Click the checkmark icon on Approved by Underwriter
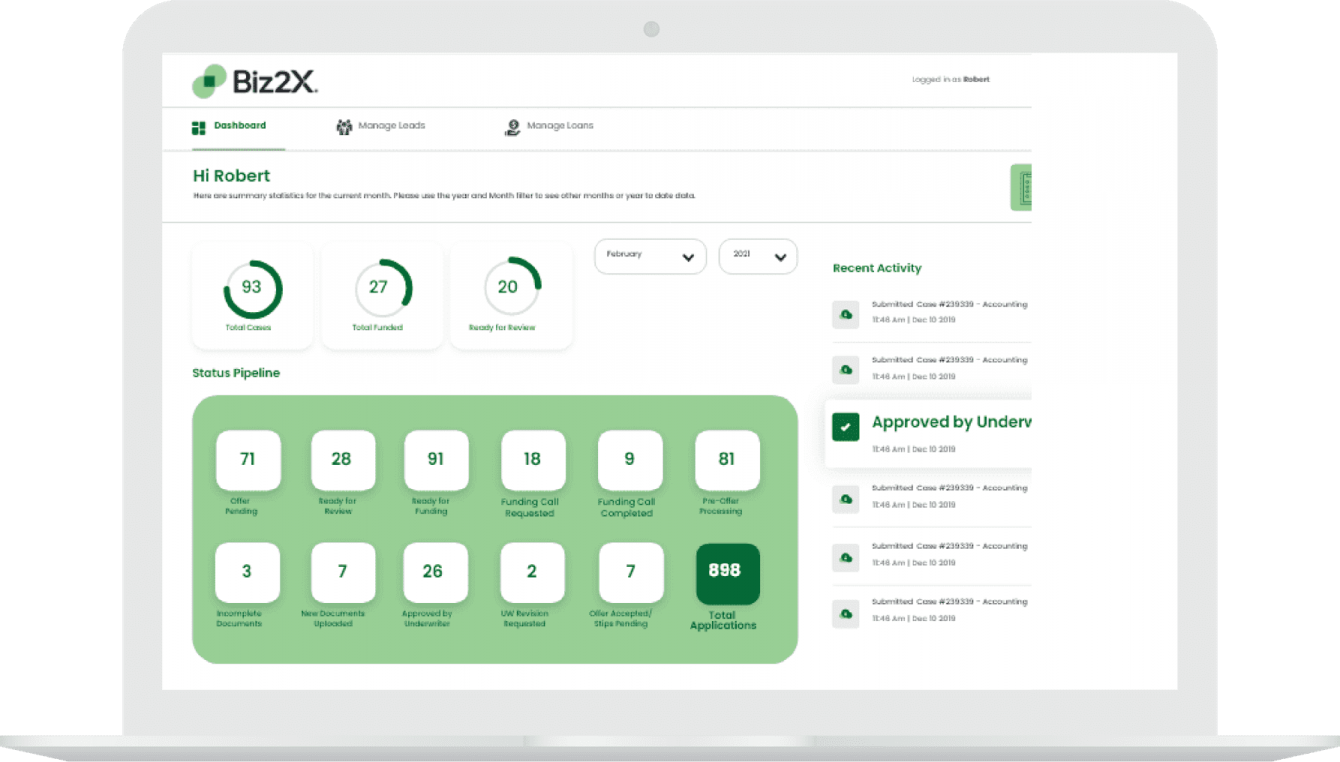1340x762 pixels. click(x=845, y=426)
